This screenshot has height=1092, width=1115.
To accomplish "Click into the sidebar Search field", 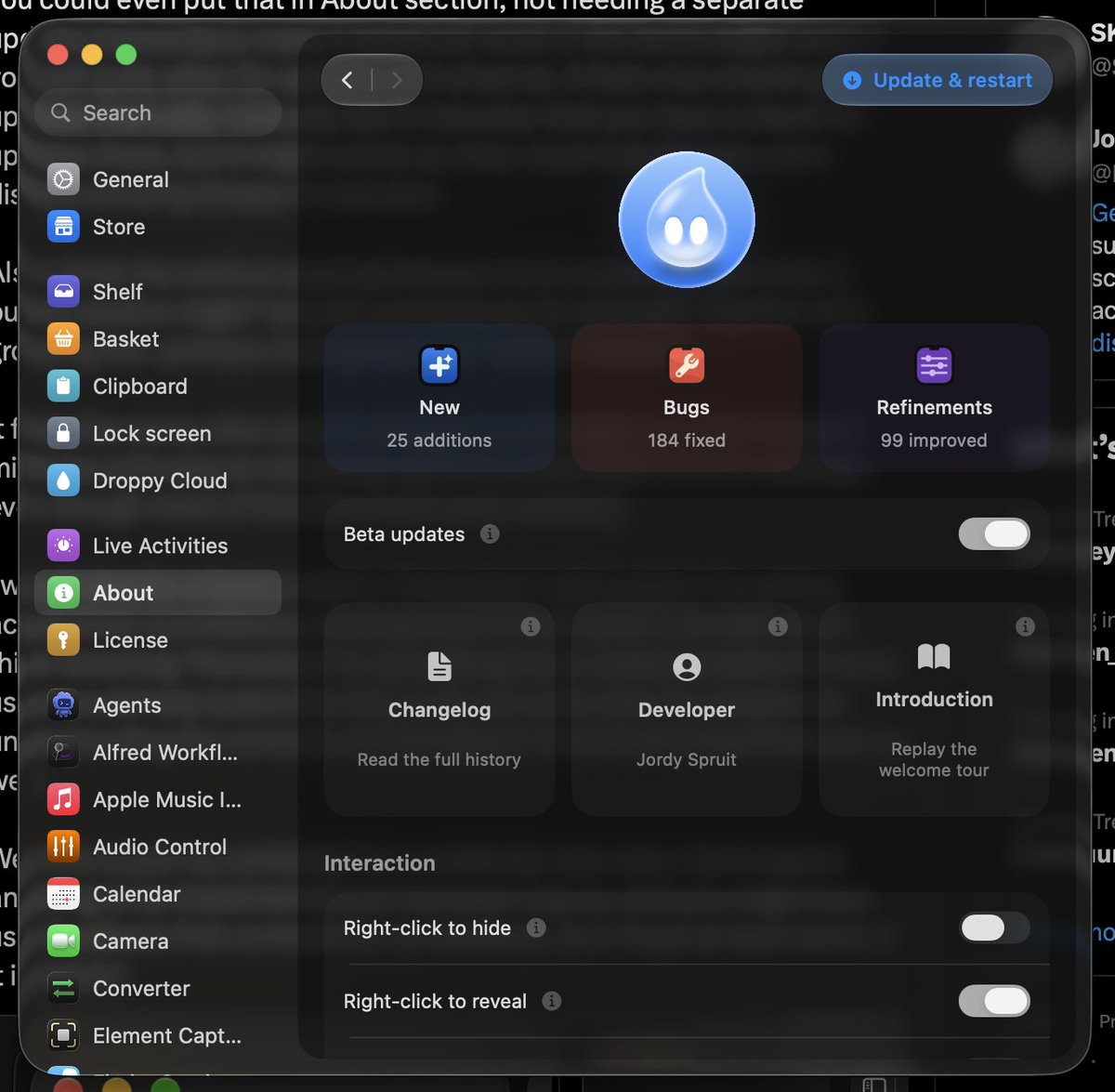I will [x=158, y=112].
